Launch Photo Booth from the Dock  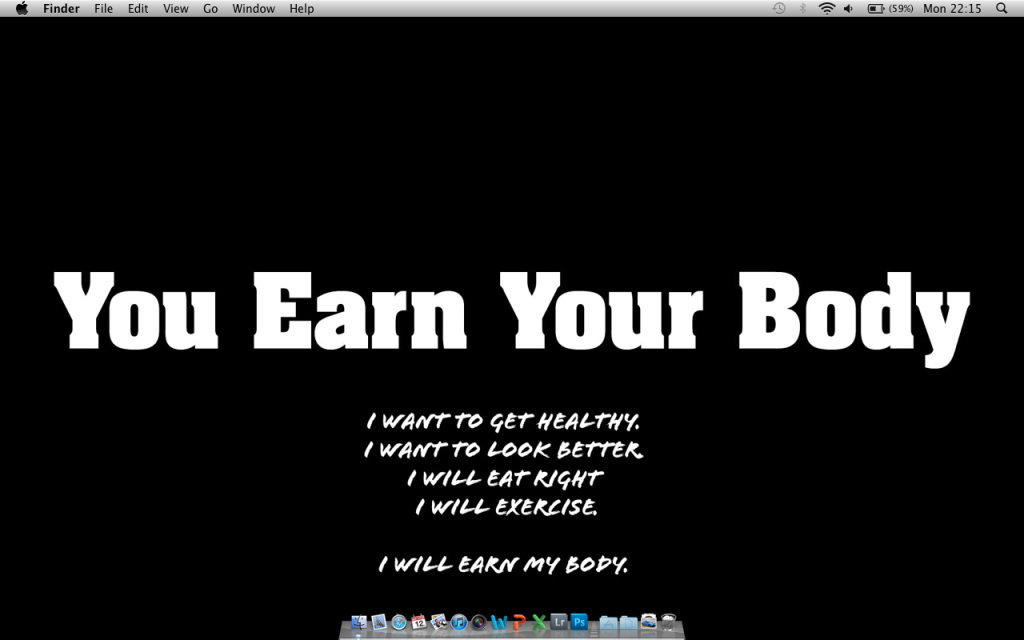(478, 621)
